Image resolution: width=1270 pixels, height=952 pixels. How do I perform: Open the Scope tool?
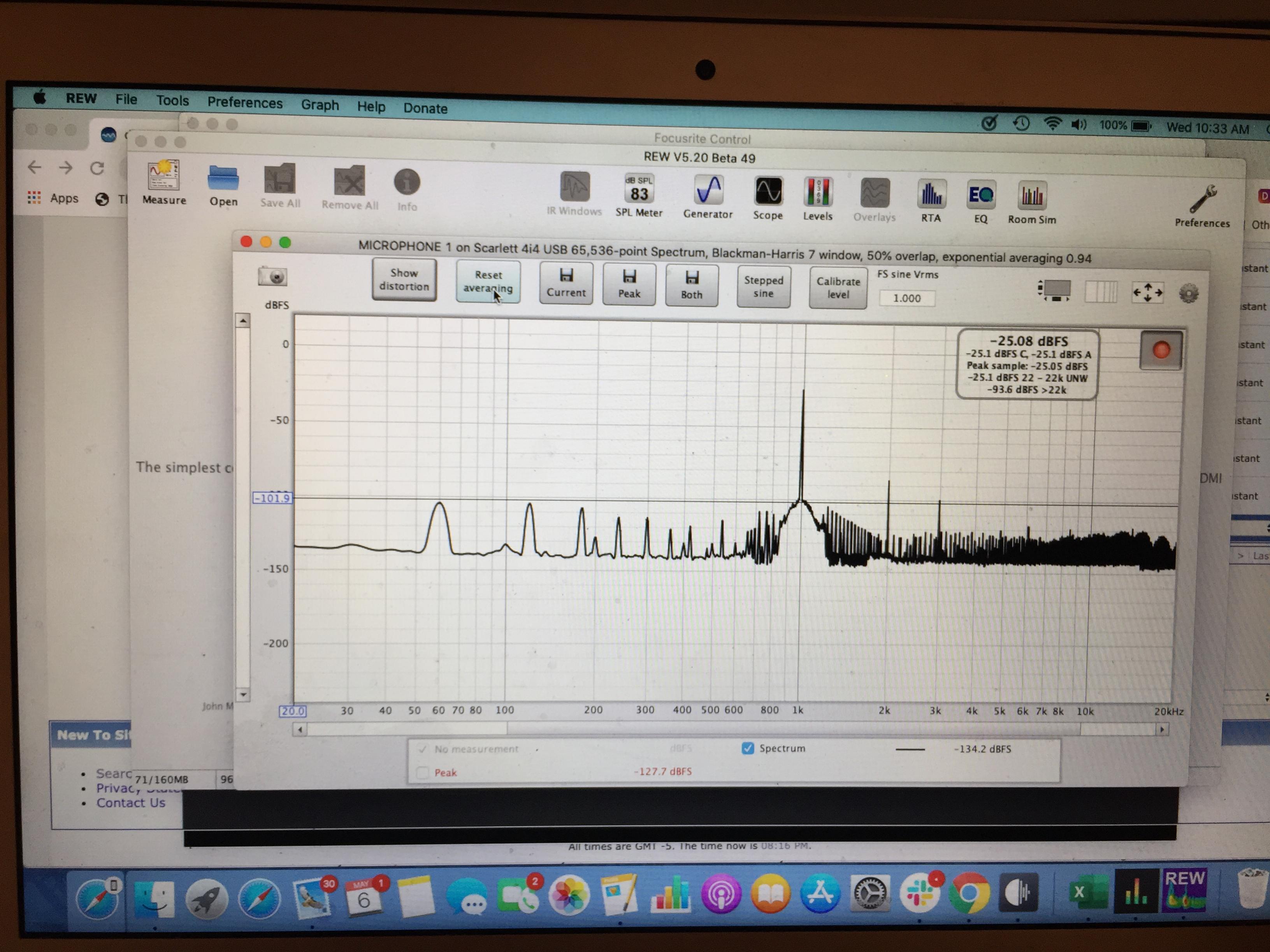click(x=768, y=198)
